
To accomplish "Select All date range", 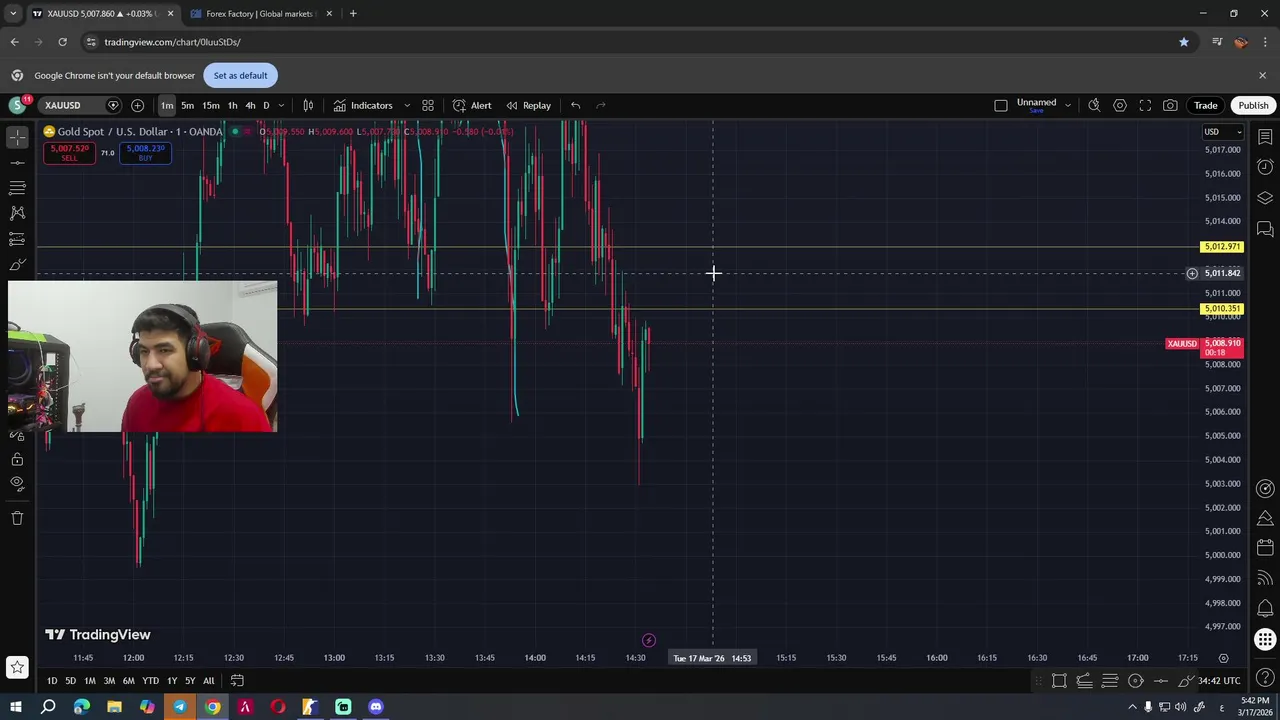I will click(208, 681).
